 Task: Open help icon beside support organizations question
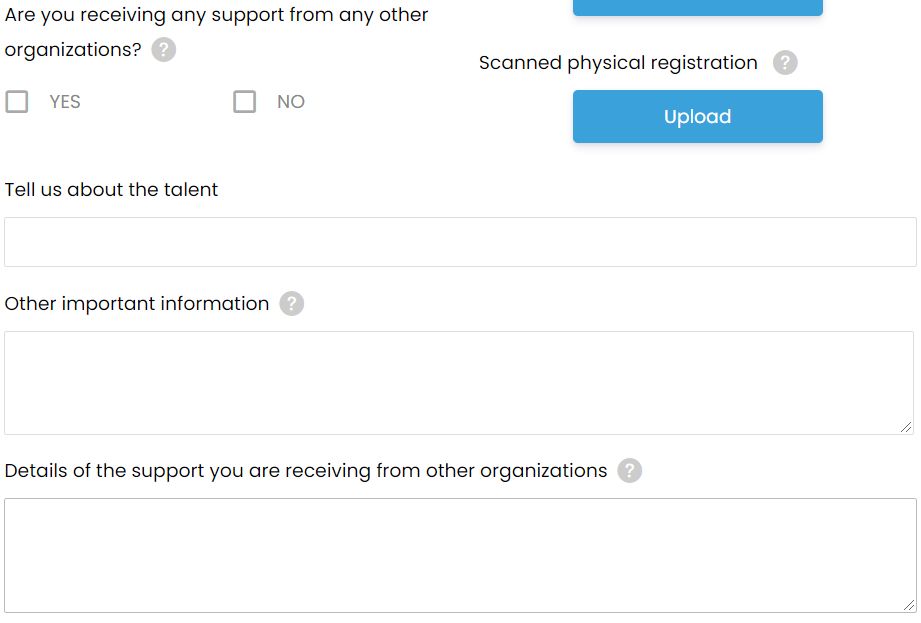pos(164,49)
